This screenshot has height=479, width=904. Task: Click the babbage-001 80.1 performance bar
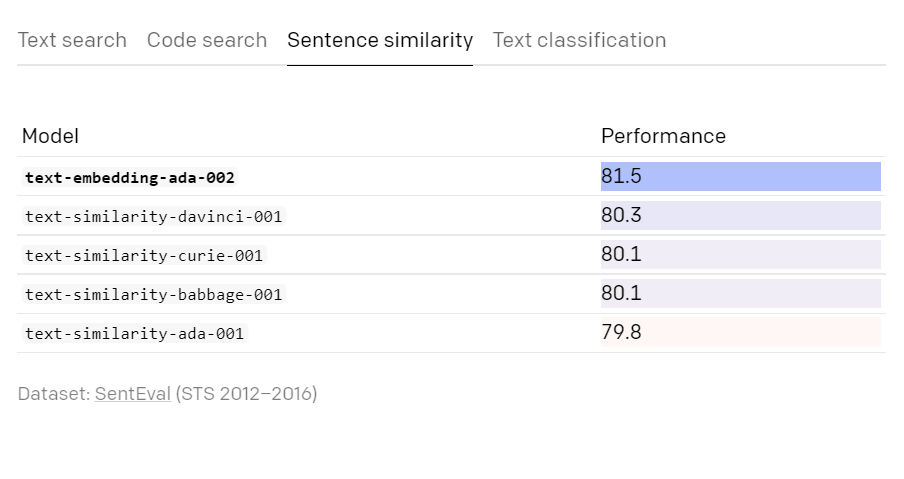741,293
